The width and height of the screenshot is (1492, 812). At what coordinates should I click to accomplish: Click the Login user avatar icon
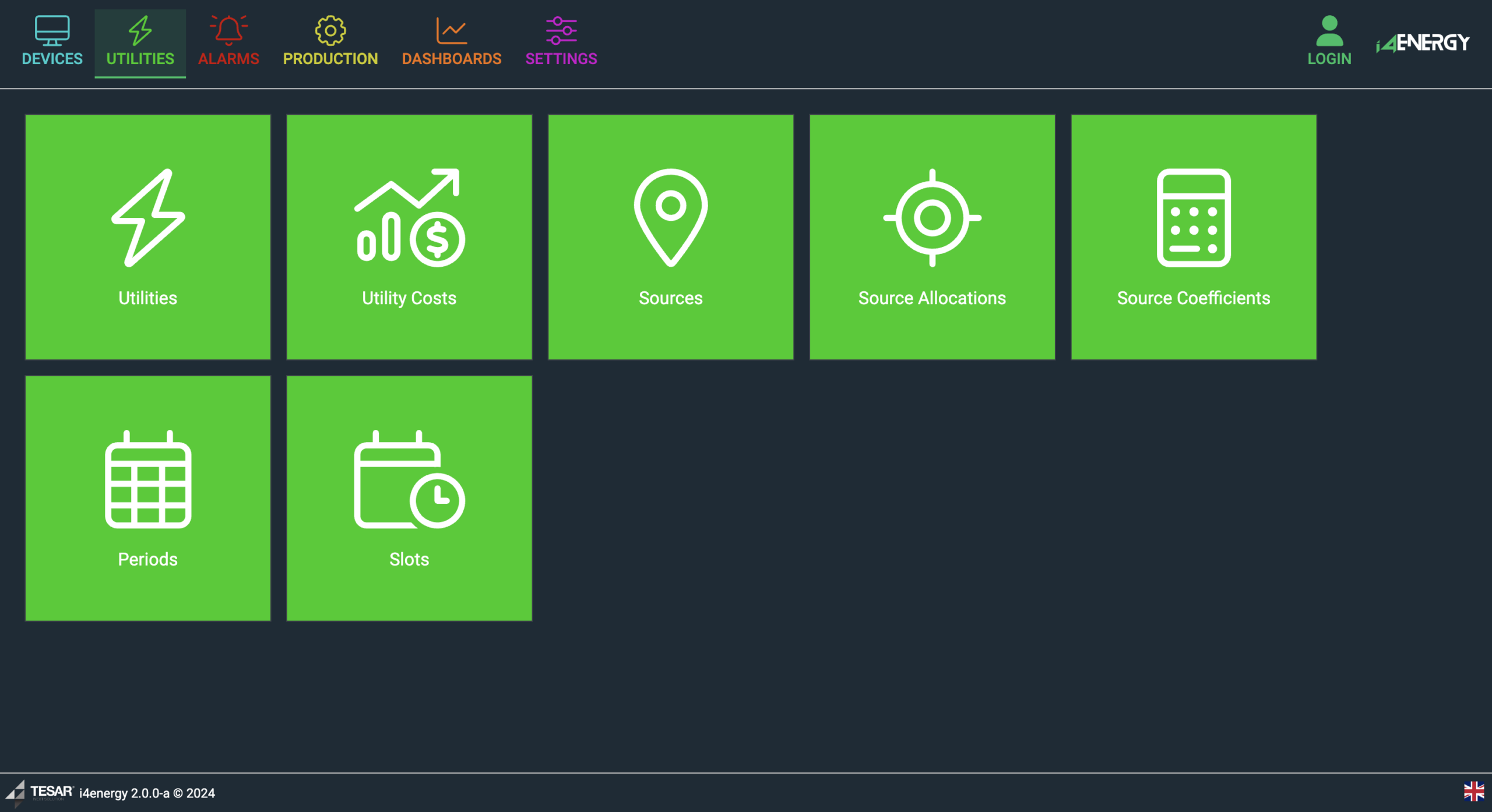(1329, 31)
